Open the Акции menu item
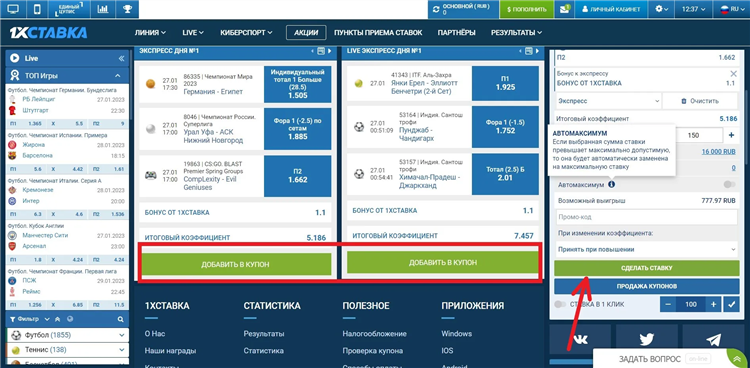This screenshot has width=750, height=368. click(306, 33)
